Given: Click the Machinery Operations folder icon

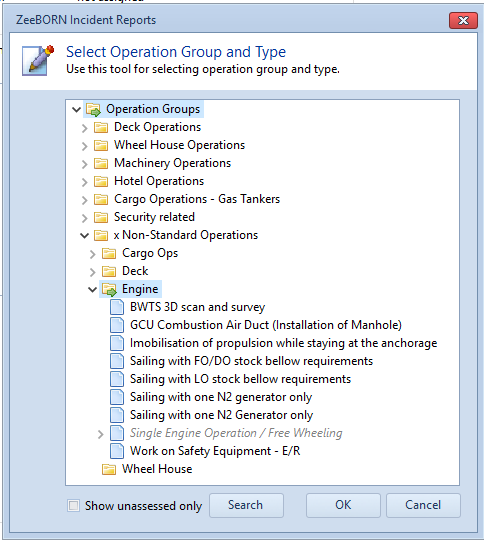Looking at the screenshot, I should (101, 163).
